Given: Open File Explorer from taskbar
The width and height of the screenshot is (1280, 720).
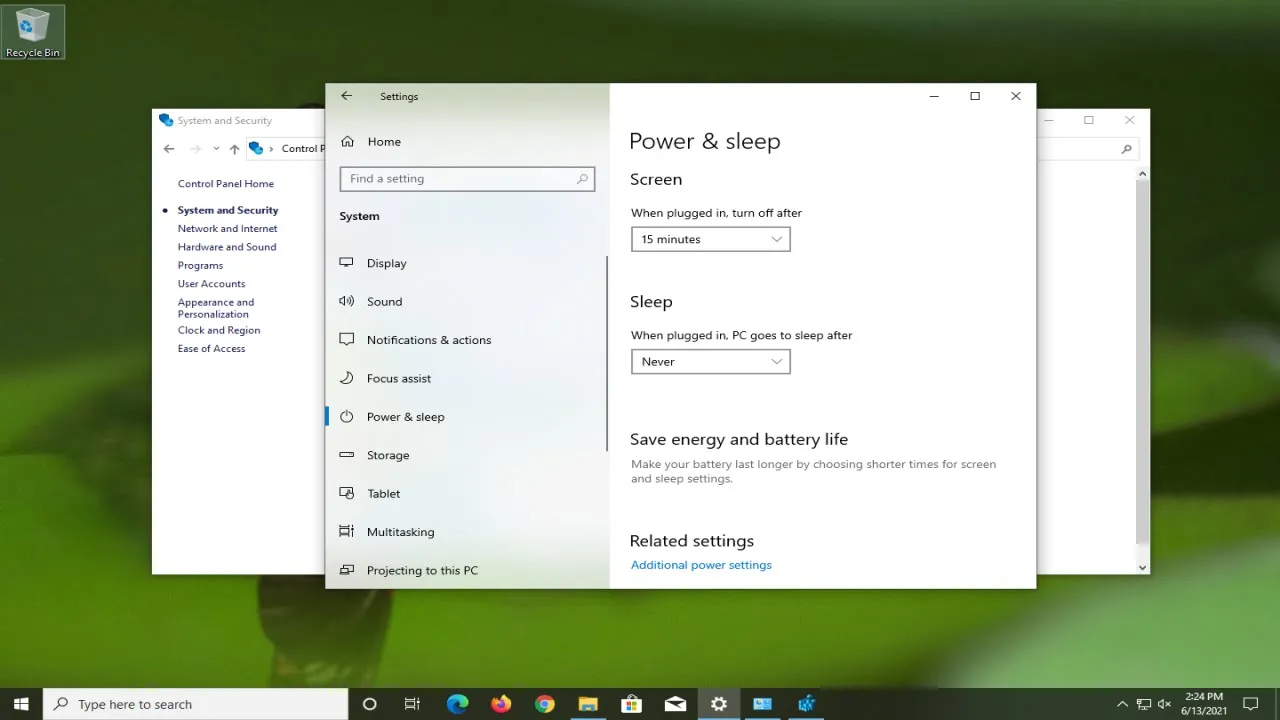Looking at the screenshot, I should [588, 704].
